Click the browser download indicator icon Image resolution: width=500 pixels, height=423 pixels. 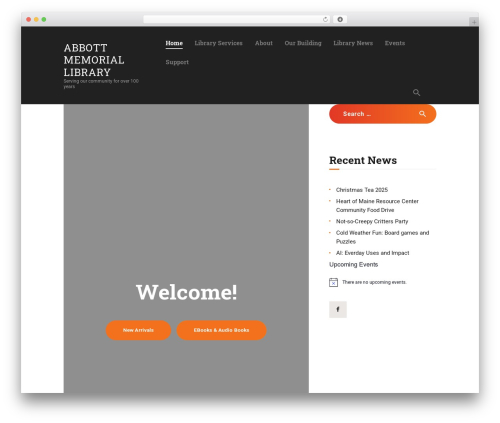click(x=340, y=19)
